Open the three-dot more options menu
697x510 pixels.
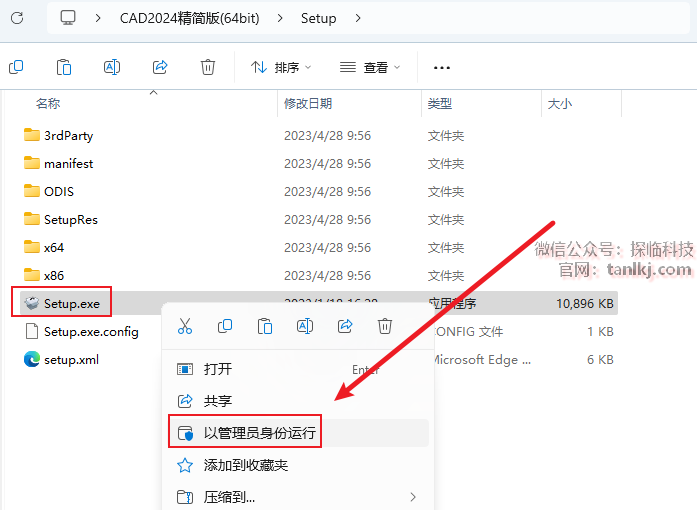coord(441,68)
